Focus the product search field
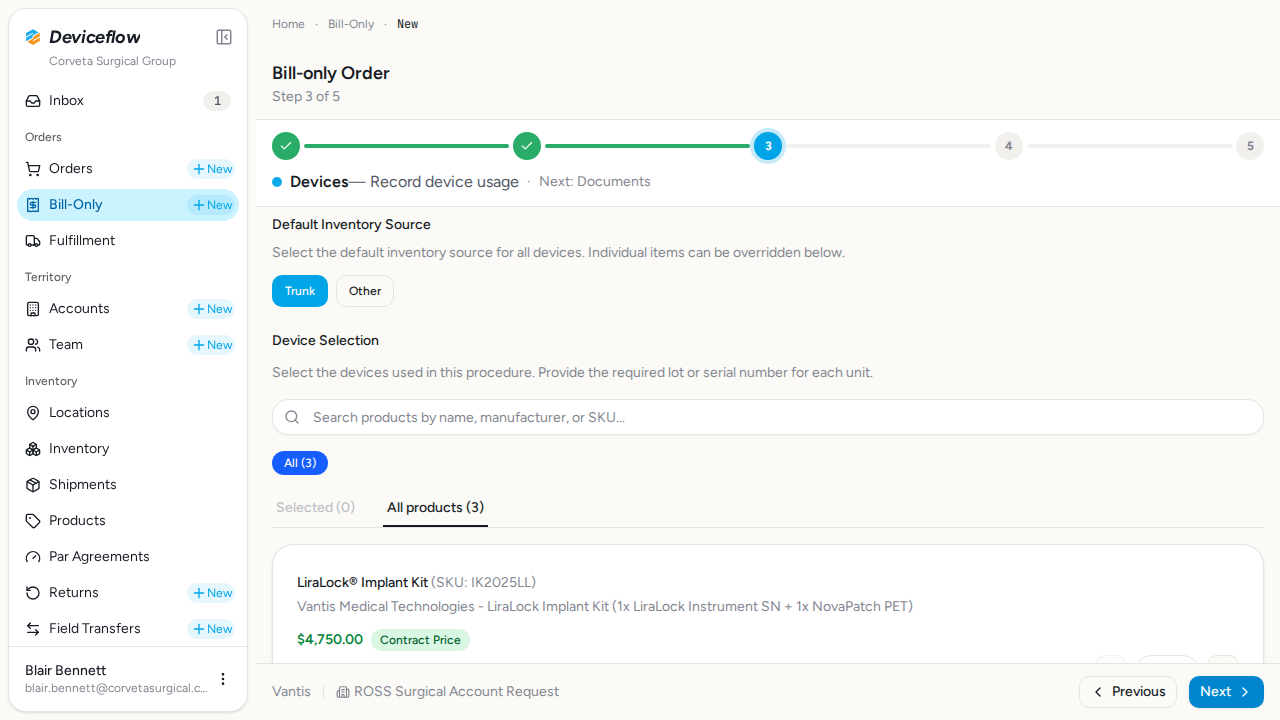1280x720 pixels. click(x=768, y=417)
